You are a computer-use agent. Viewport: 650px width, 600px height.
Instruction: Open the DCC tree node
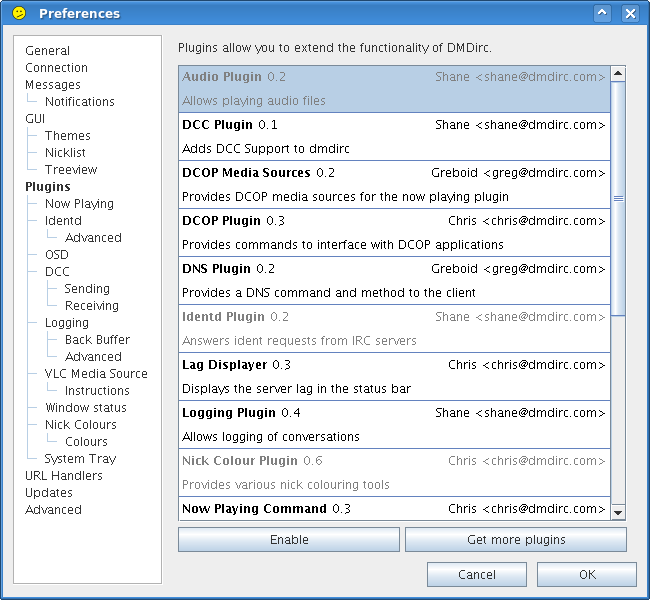pos(57,272)
